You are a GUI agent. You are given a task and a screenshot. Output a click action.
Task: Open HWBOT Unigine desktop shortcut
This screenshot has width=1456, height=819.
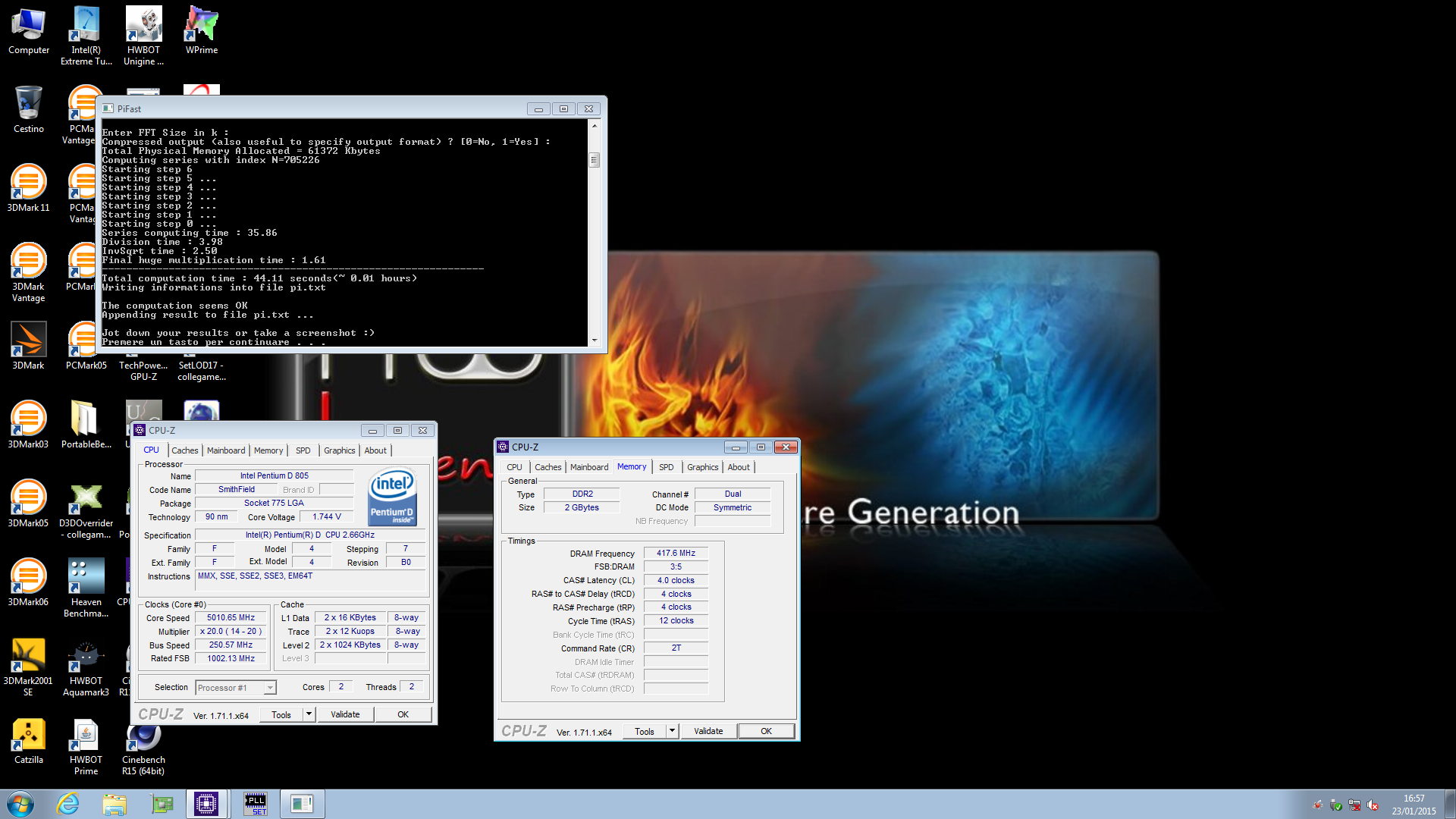point(143,36)
